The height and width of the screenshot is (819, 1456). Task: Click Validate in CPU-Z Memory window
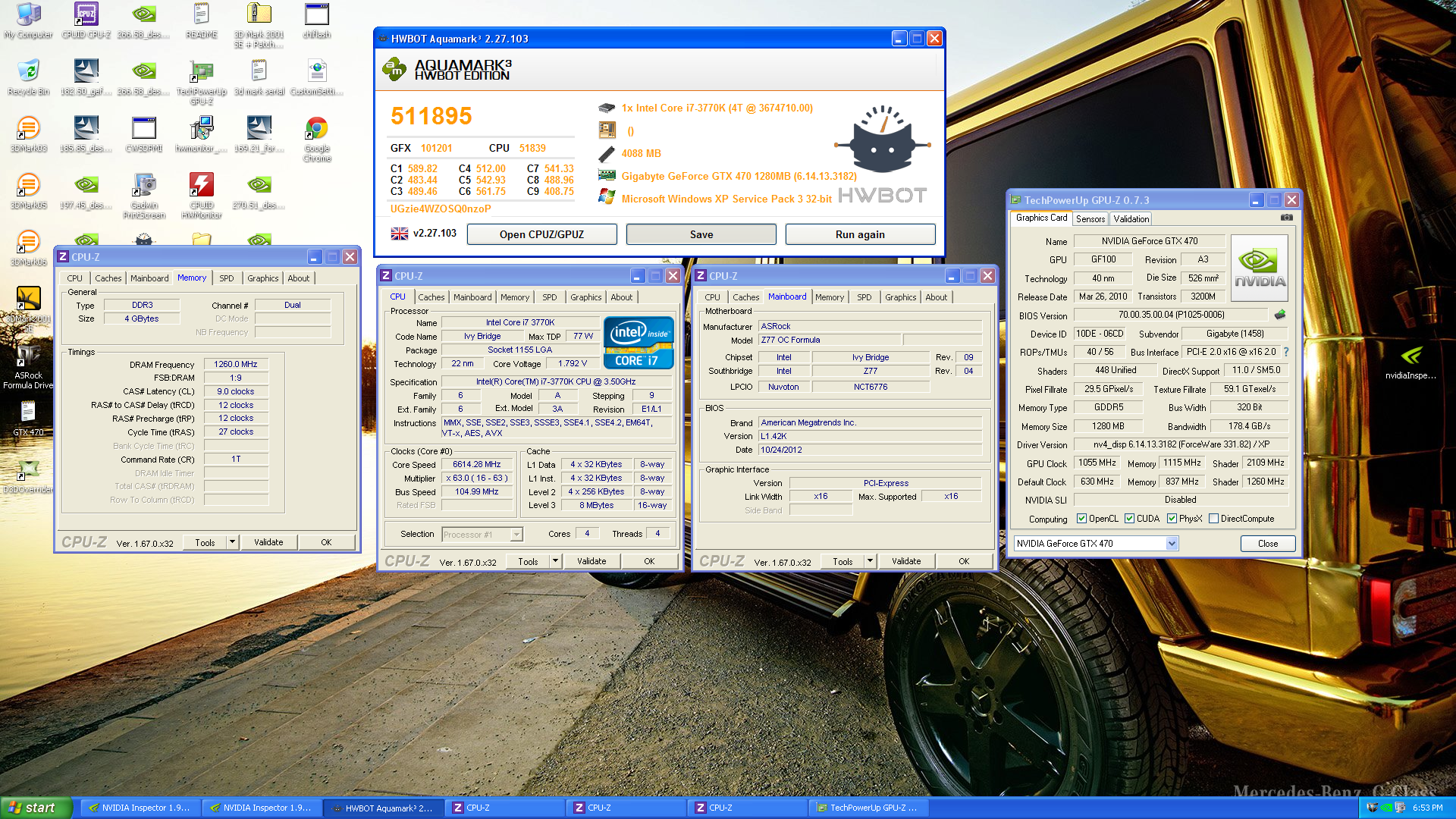pyautogui.click(x=268, y=542)
